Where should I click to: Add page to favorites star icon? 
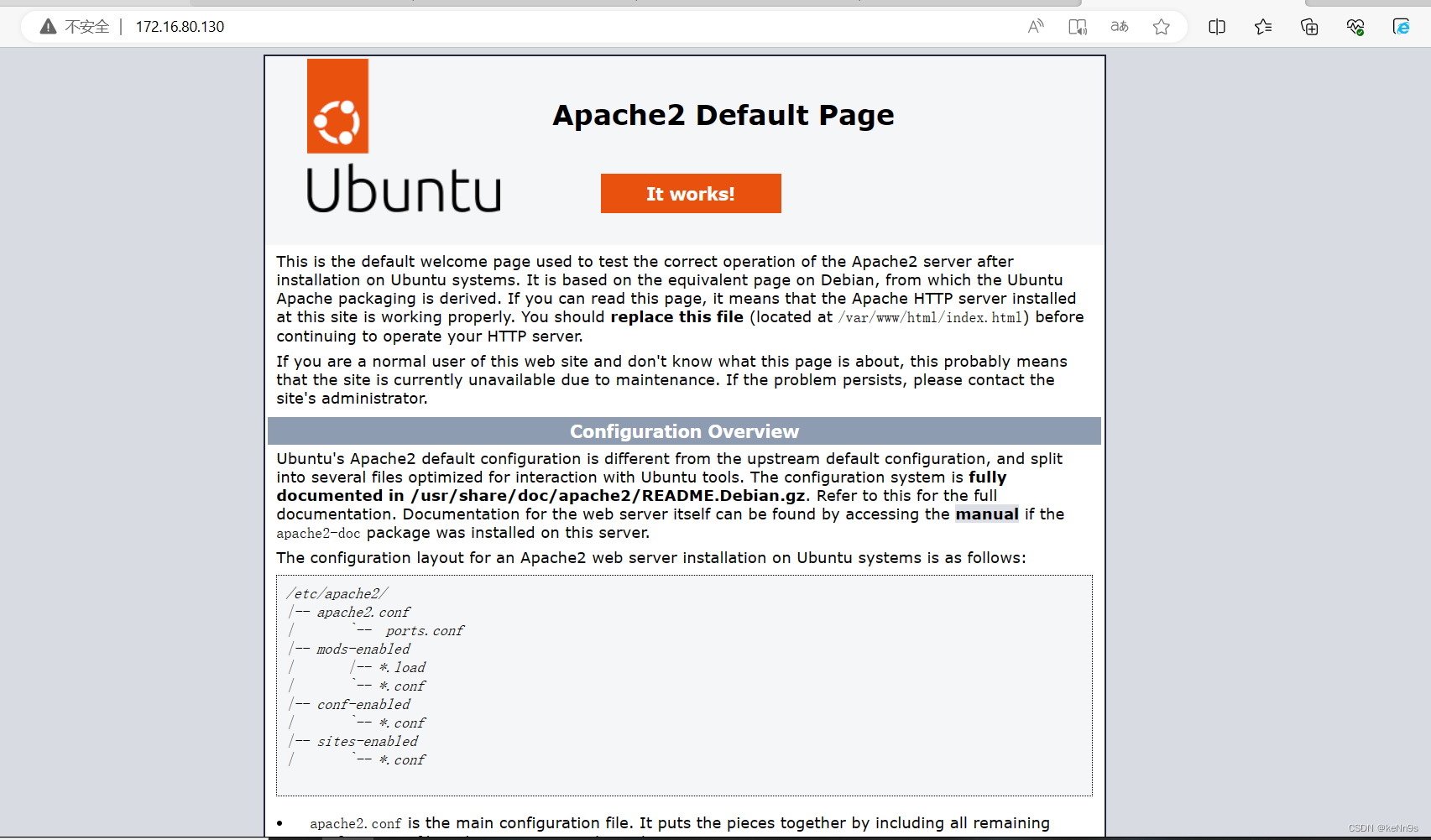coord(1162,27)
